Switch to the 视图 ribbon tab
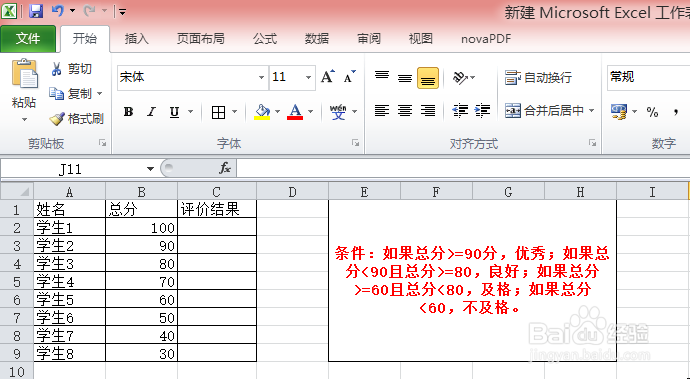 421,39
